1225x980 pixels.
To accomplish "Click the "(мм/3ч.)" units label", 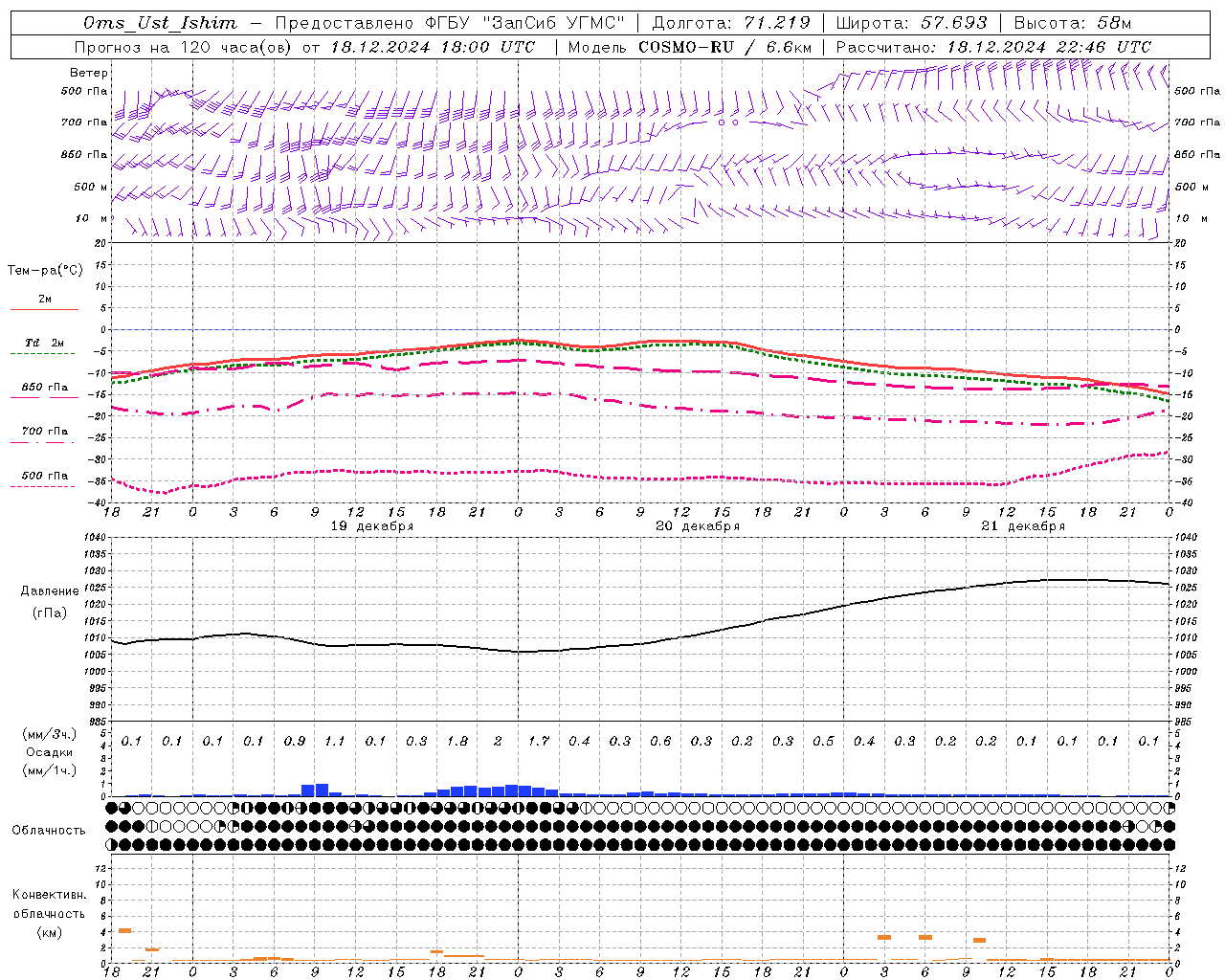I will point(50,734).
